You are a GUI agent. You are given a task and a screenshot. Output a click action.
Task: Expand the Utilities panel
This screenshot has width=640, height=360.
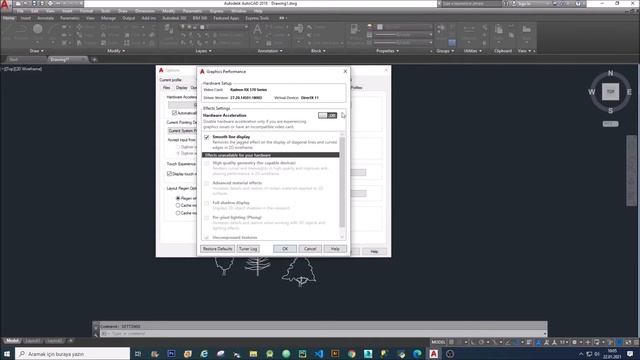473,51
